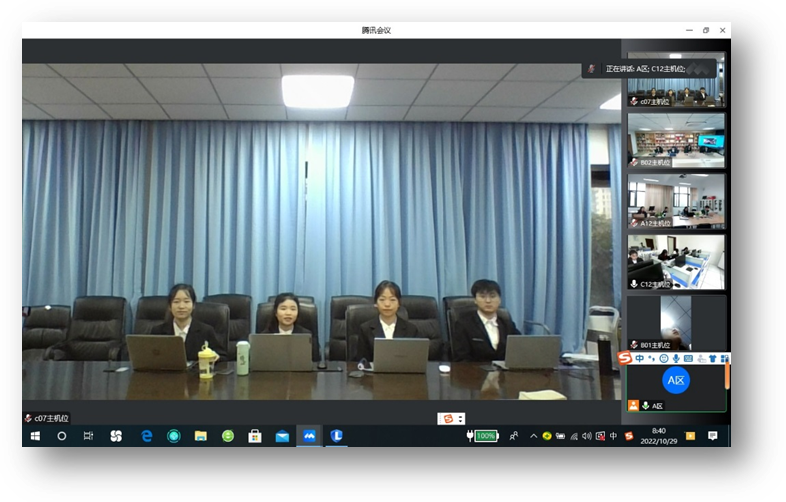Open Task View in the taskbar
Viewport: 786px width, 502px height.
[88, 436]
